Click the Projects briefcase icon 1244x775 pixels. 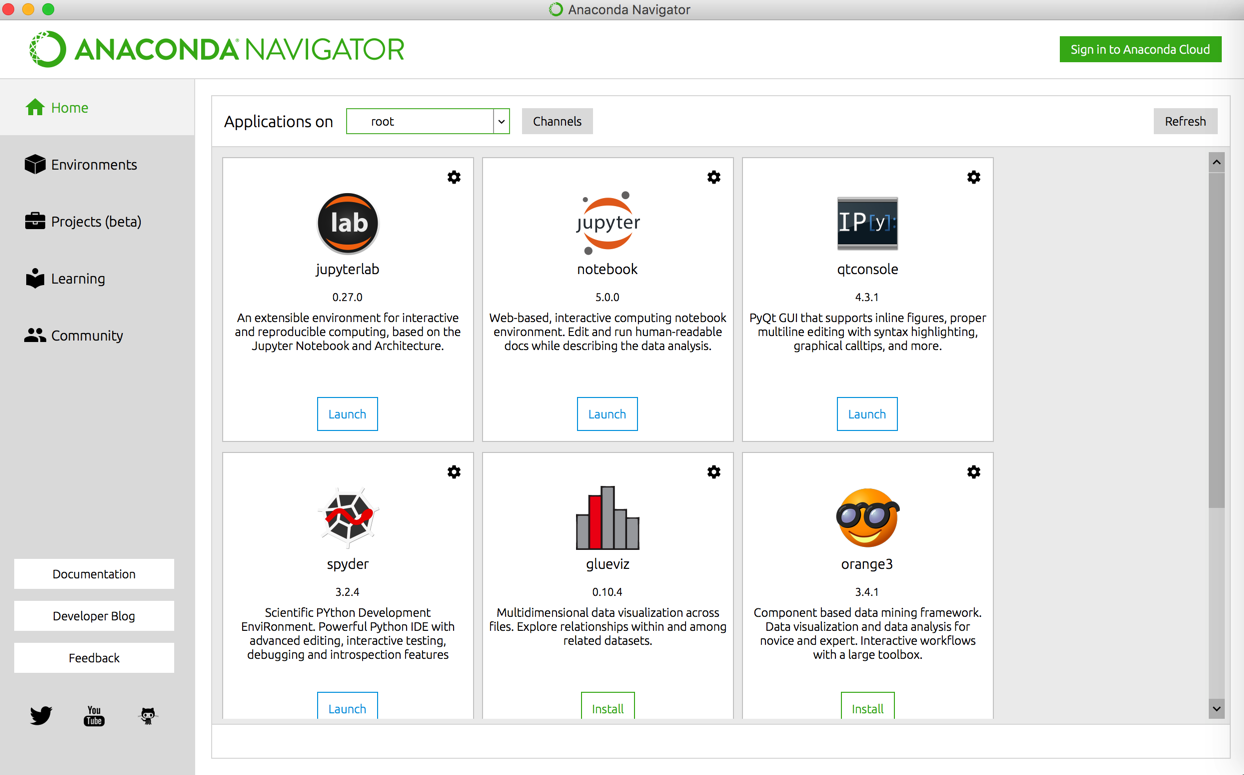pyautogui.click(x=35, y=221)
